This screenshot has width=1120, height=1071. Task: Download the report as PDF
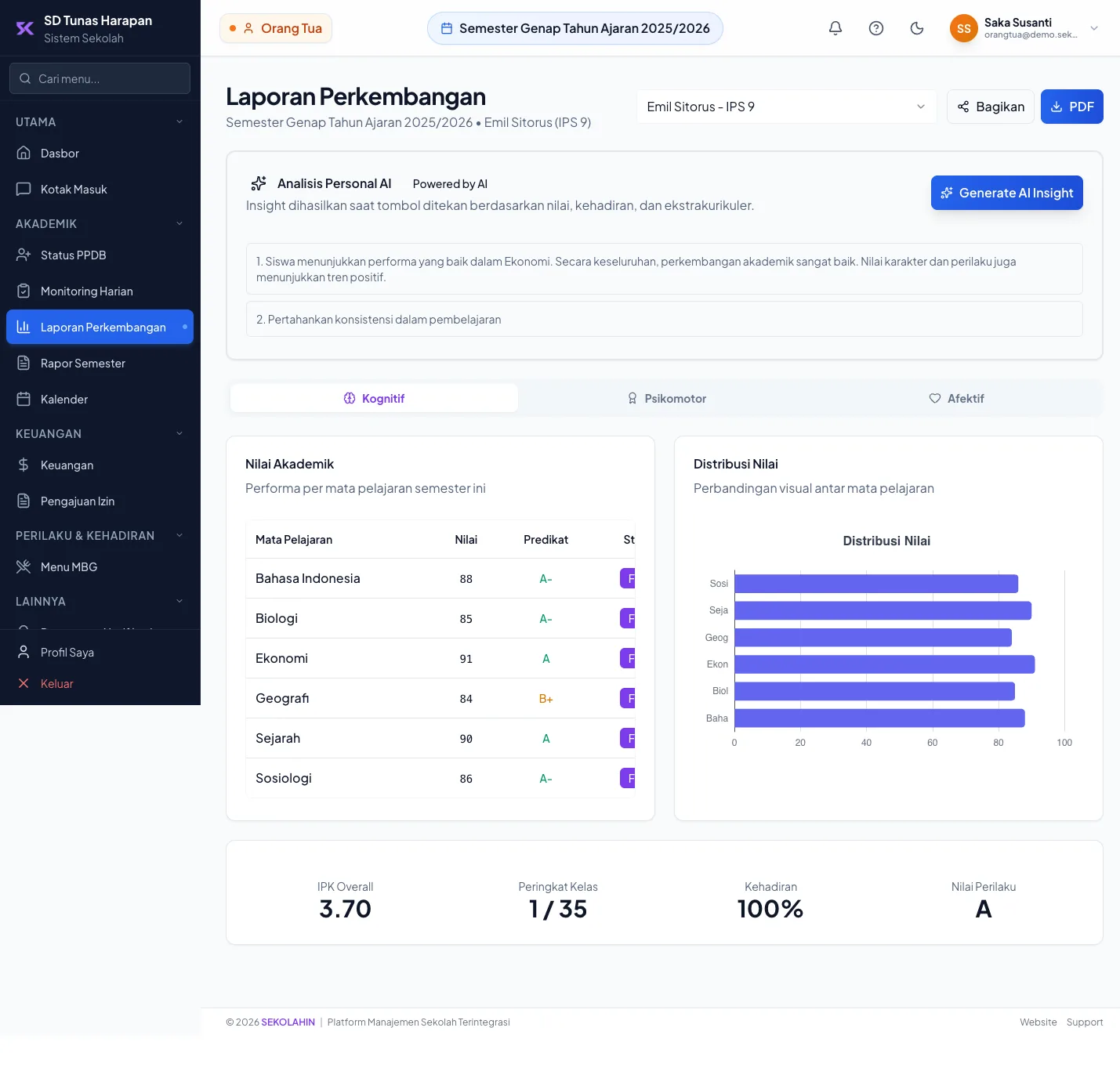click(x=1072, y=107)
